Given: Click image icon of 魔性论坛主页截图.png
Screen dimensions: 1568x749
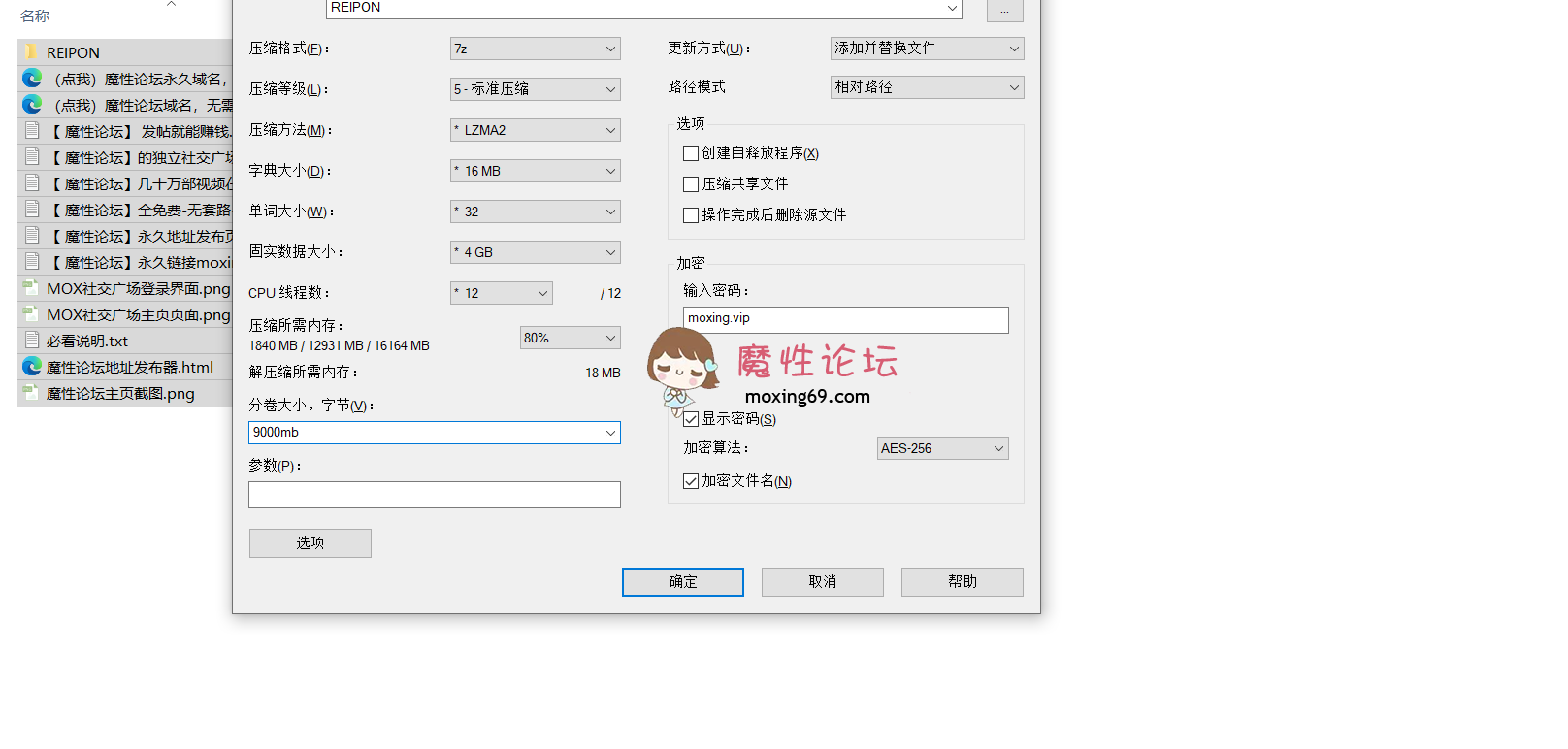Looking at the screenshot, I should click(32, 393).
